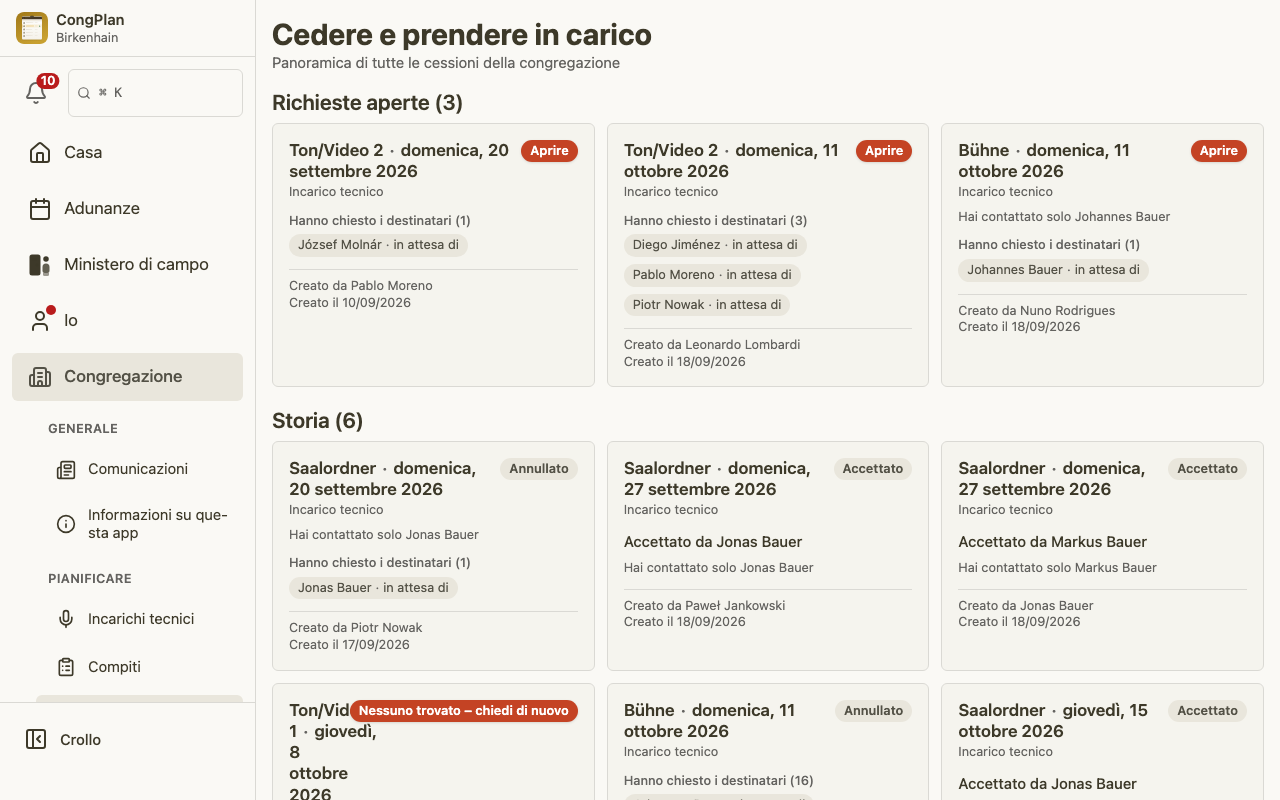Click József Molnár recipient chip
The image size is (1280, 800).
pyautogui.click(x=378, y=245)
